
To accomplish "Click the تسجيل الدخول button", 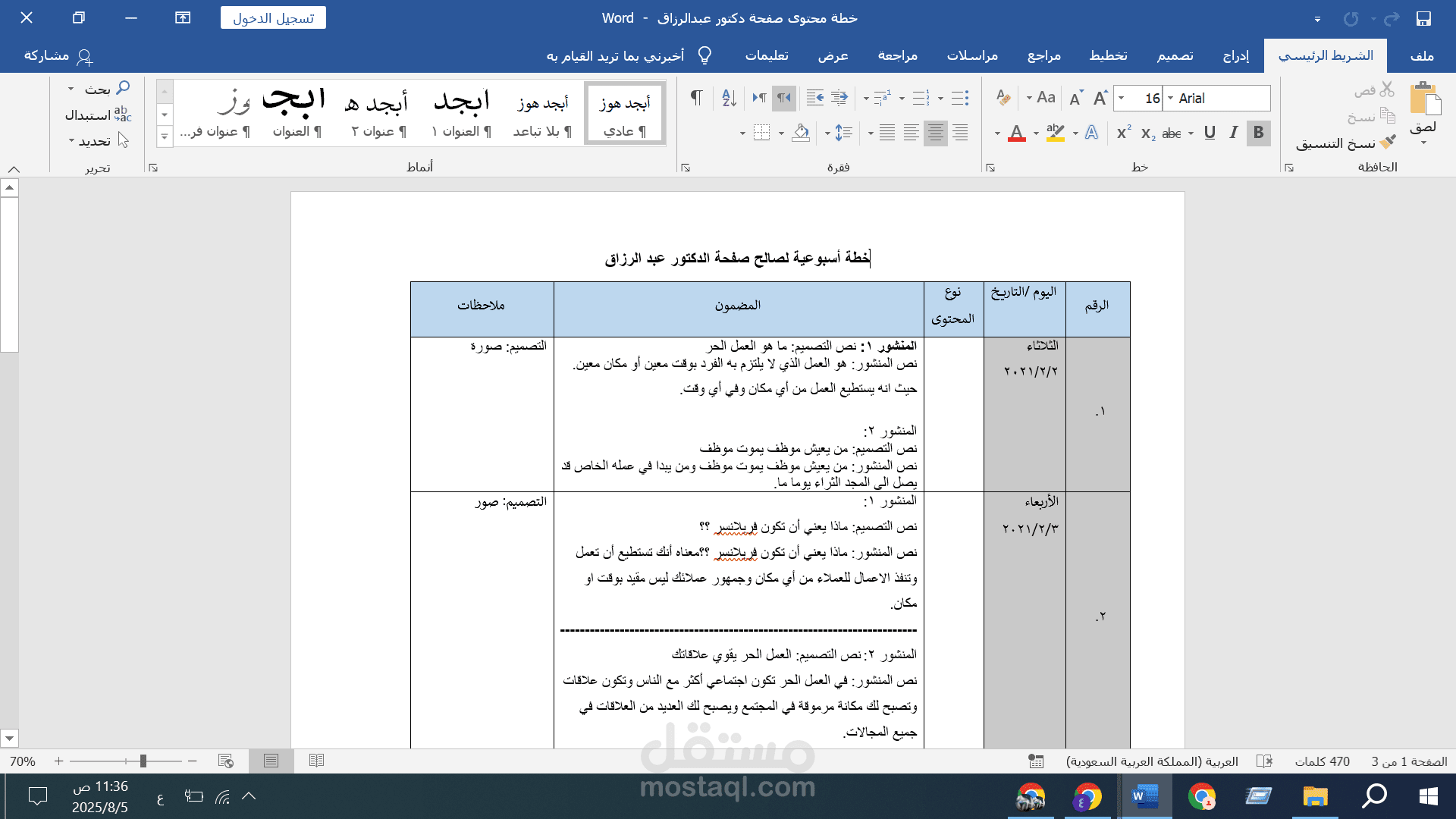I will [x=273, y=17].
